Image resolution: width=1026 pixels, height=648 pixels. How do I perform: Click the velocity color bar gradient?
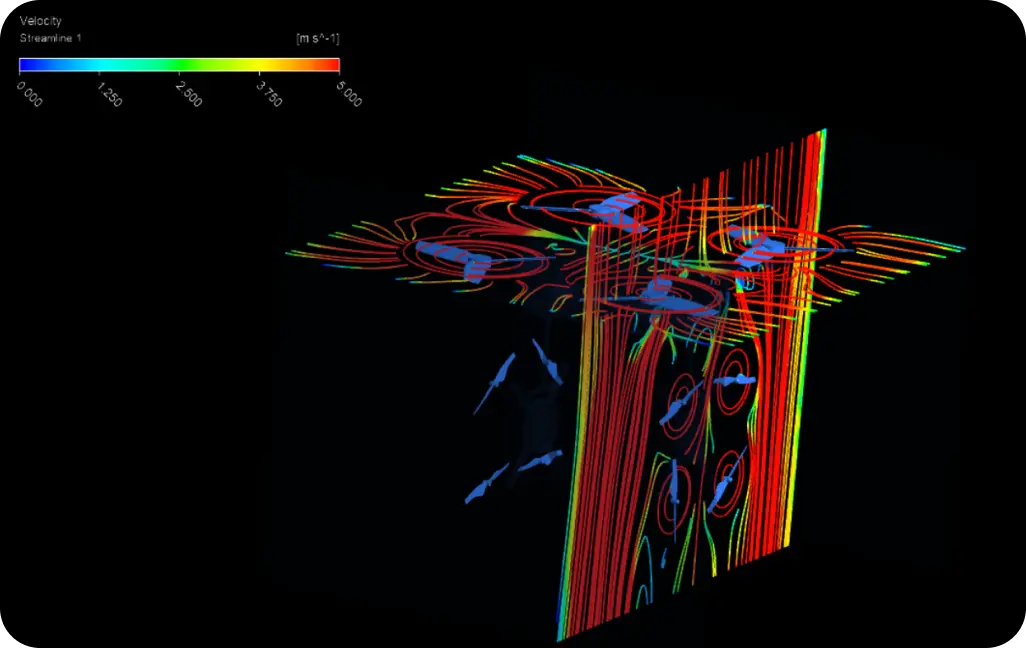click(x=180, y=62)
